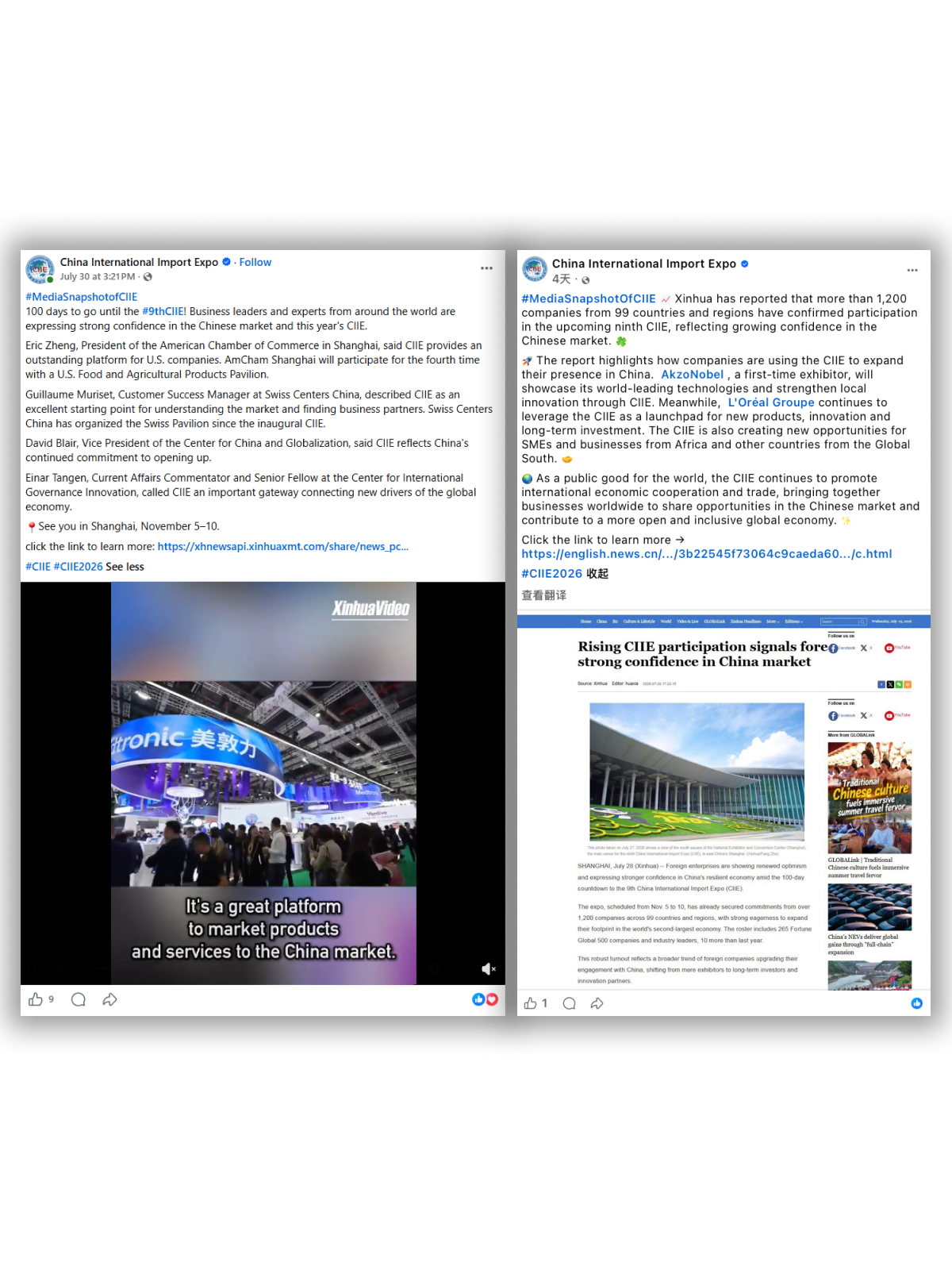Comment on the right post
952x1270 pixels.
coord(569,1003)
